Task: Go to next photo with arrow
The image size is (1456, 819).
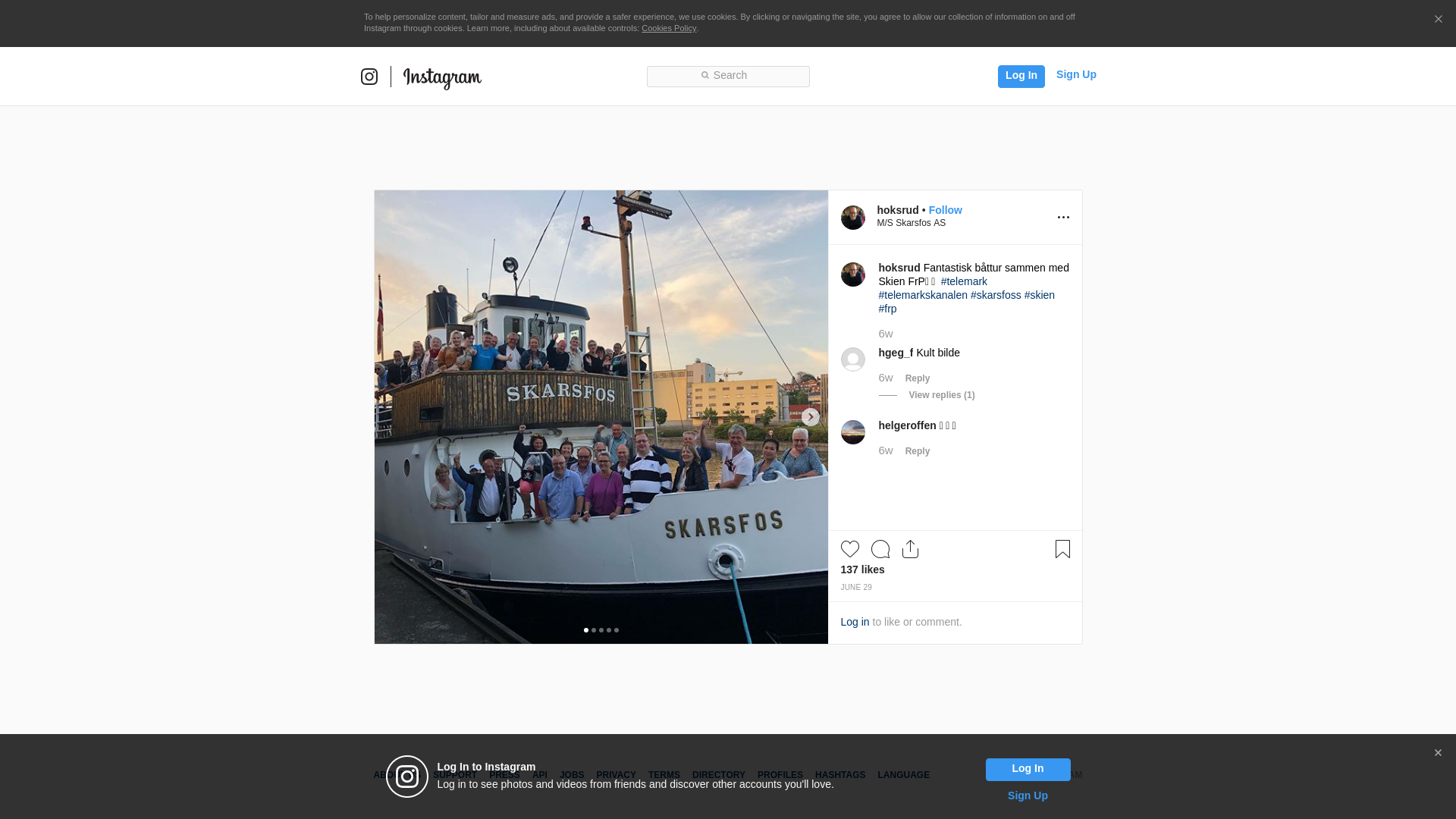Action: click(x=810, y=417)
